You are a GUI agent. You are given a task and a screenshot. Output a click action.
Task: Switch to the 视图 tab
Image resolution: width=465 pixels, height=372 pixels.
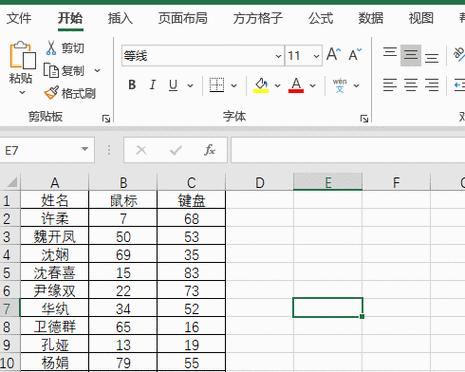point(421,18)
